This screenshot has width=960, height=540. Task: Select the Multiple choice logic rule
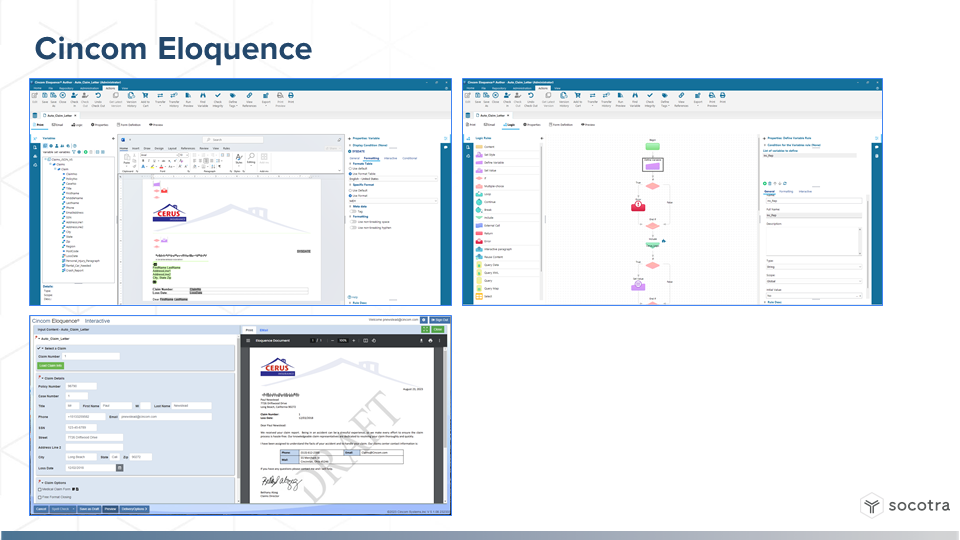point(508,186)
